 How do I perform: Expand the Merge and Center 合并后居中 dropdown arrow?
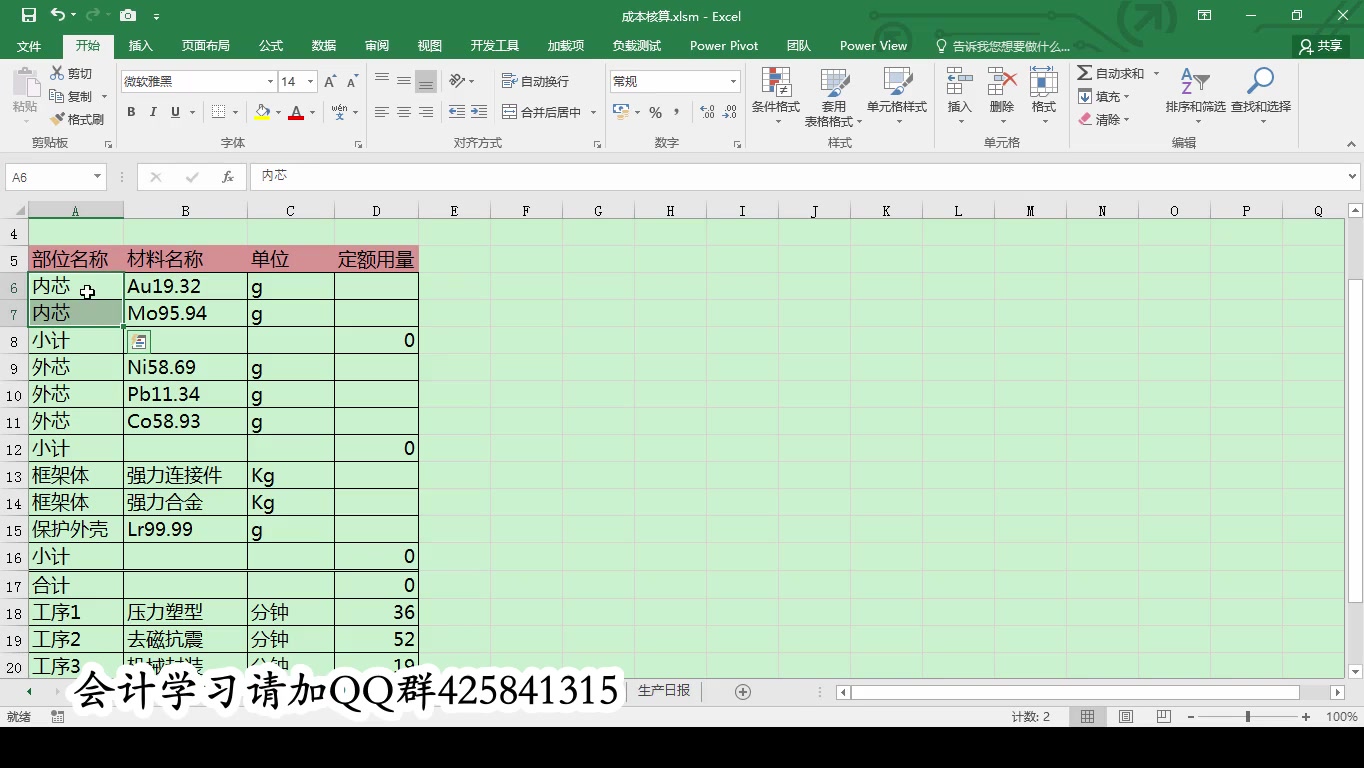[x=593, y=112]
